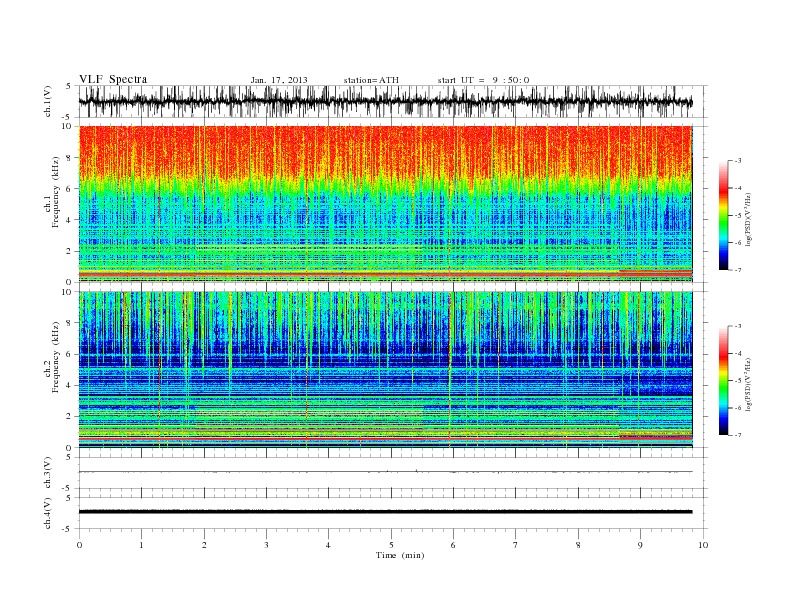Click the "Time (min)" x-axis label
The height and width of the screenshot is (612, 792).
coord(400,555)
